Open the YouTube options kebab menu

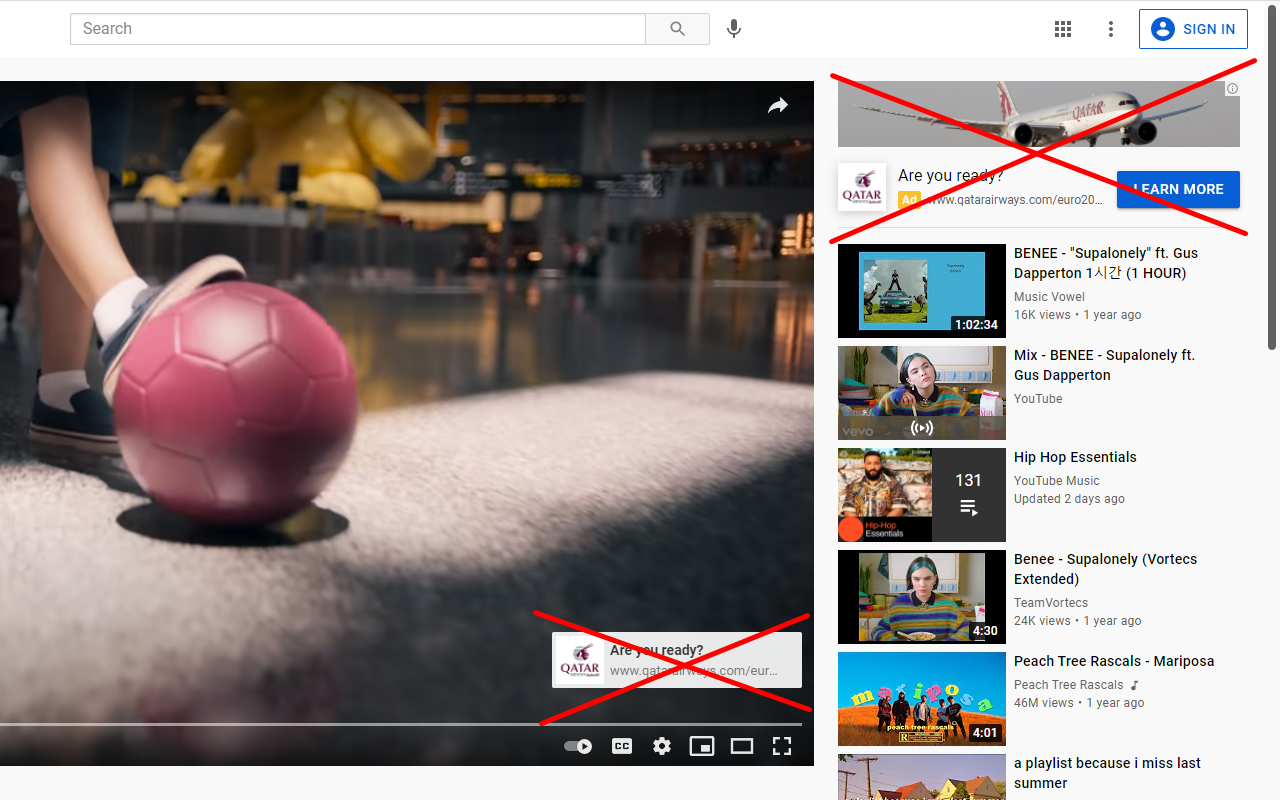(x=1111, y=28)
